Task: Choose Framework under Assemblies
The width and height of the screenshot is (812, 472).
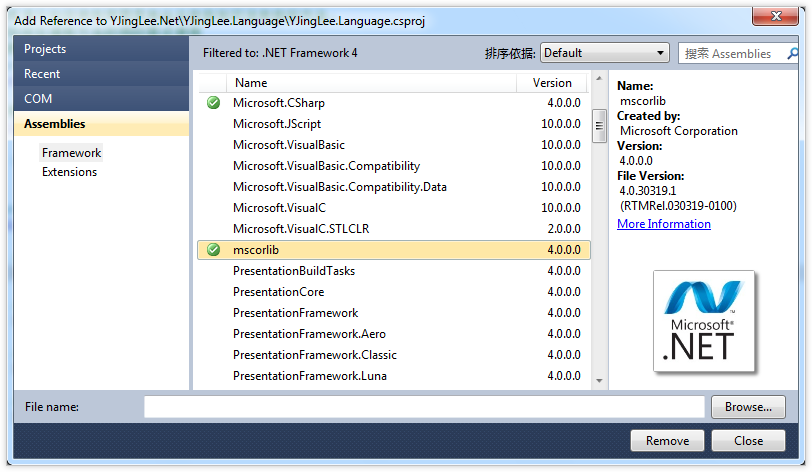Action: click(x=71, y=153)
